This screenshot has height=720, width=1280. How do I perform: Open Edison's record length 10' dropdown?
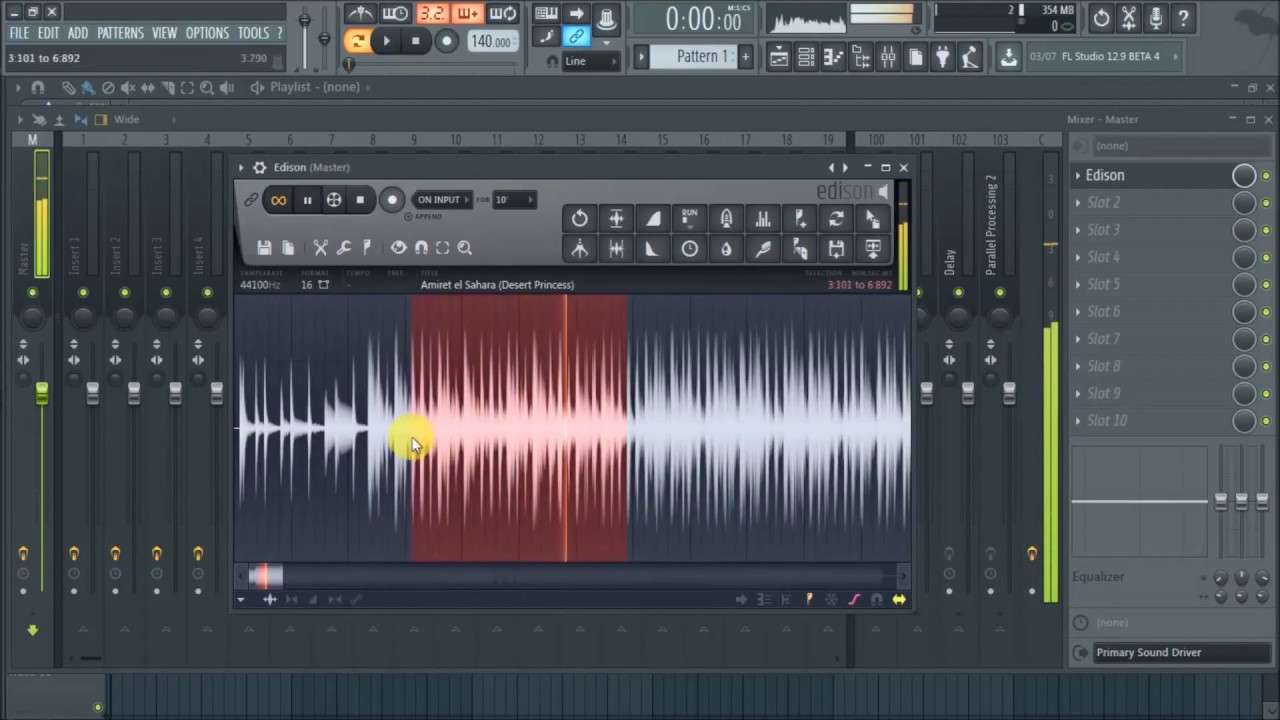(514, 200)
